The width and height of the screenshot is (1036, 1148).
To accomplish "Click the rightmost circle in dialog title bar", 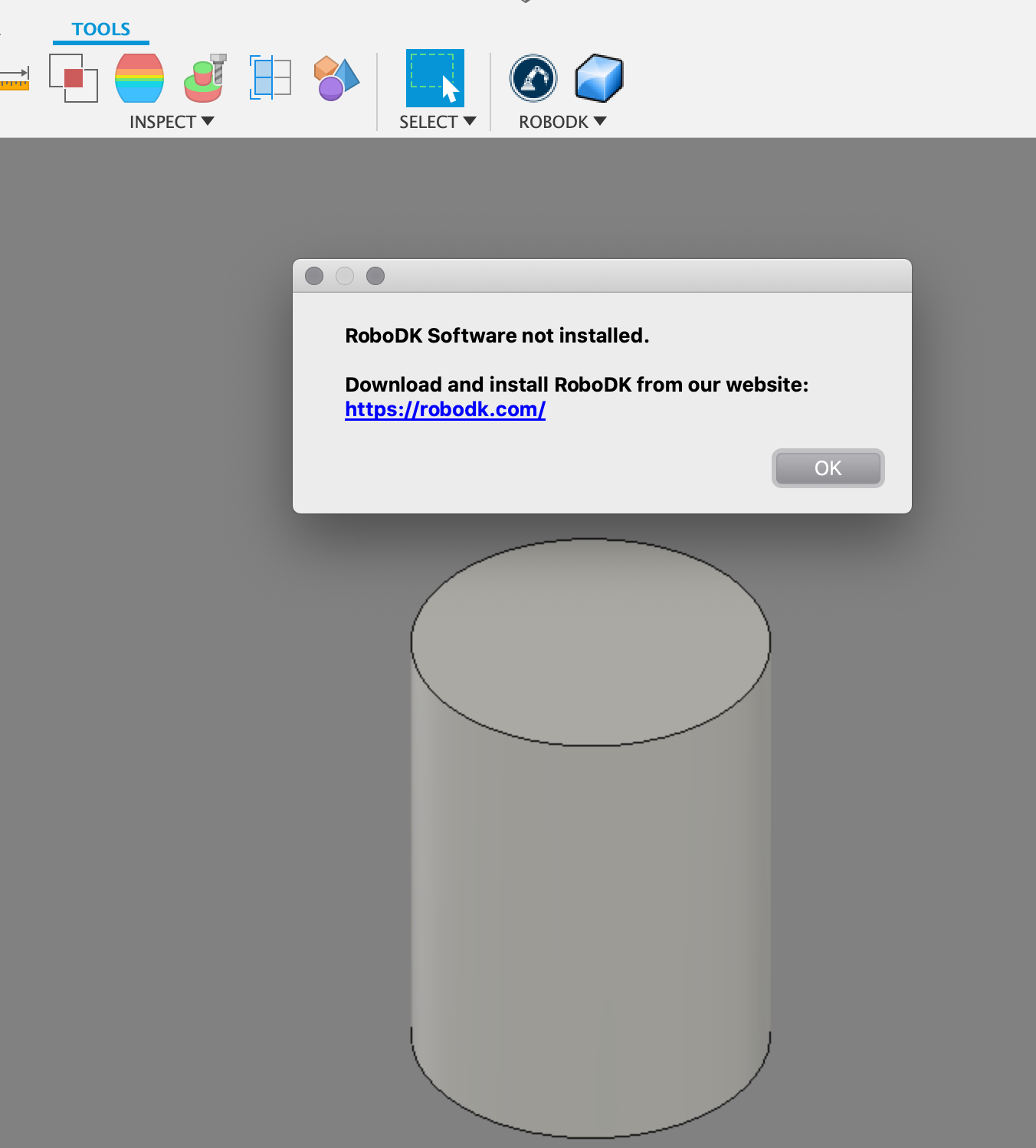I will click(x=375, y=276).
